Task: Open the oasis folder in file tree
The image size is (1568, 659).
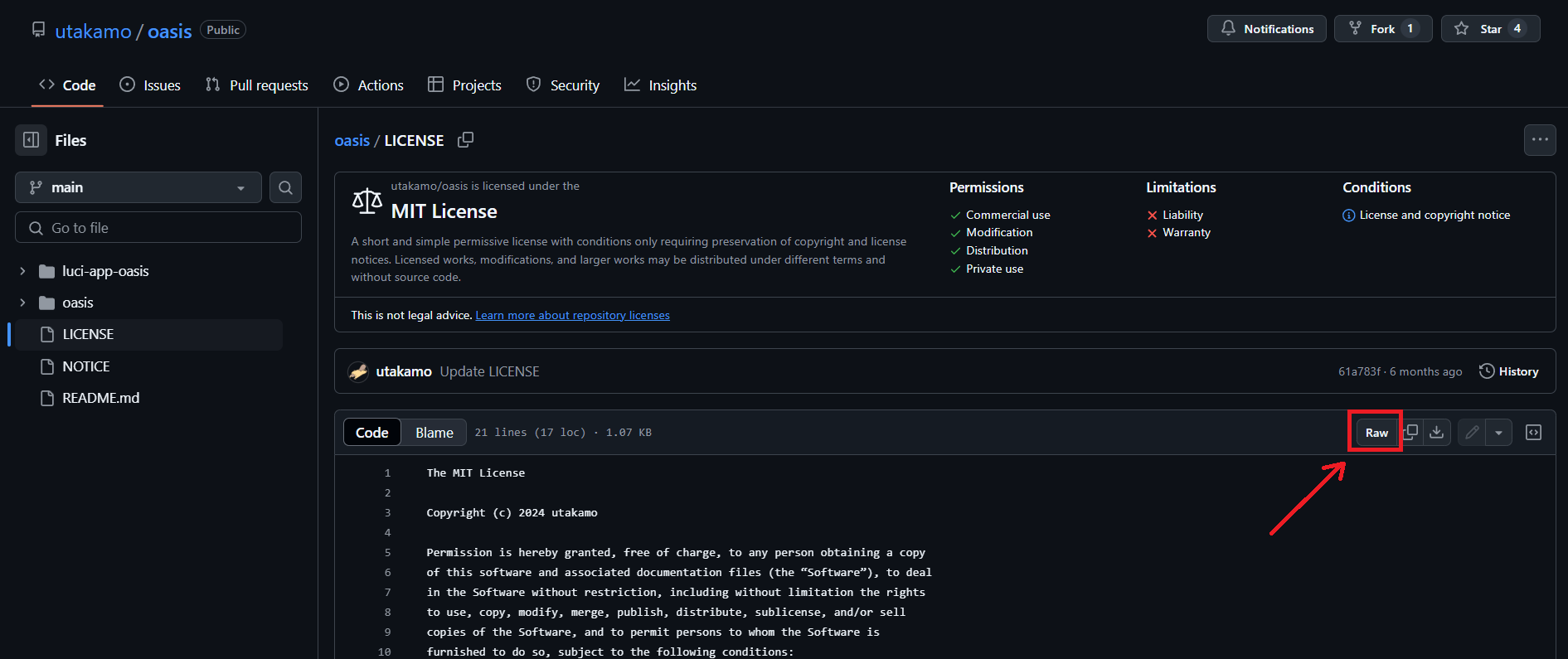Action: (x=78, y=303)
